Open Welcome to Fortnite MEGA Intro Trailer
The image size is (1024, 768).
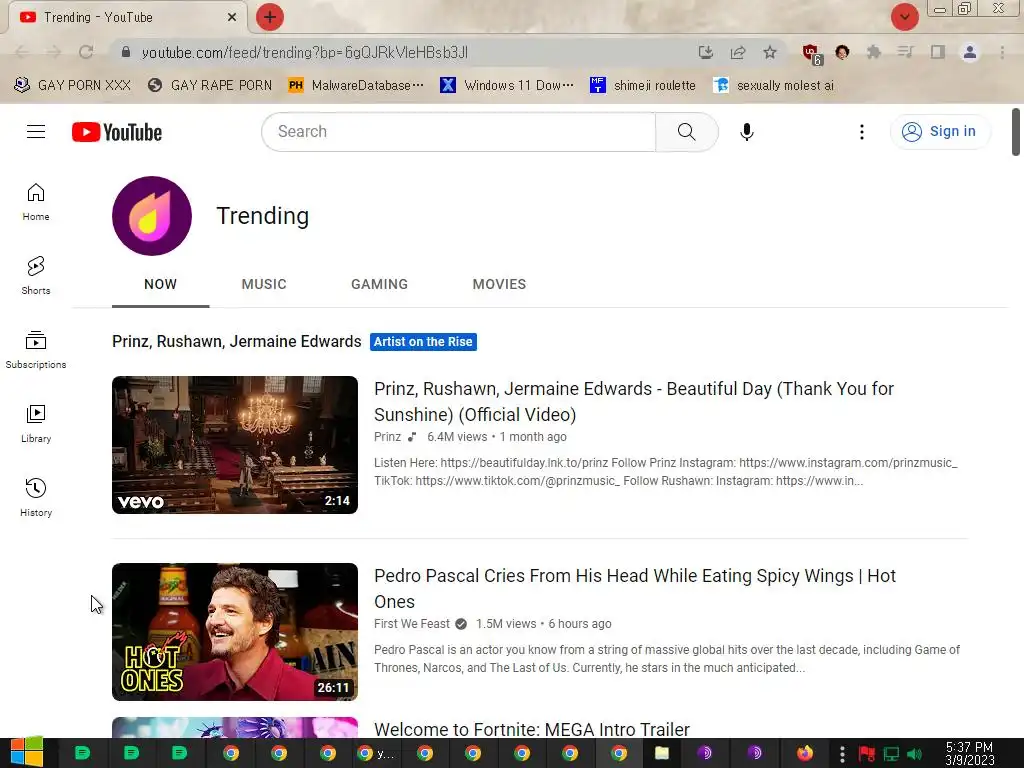(532, 729)
